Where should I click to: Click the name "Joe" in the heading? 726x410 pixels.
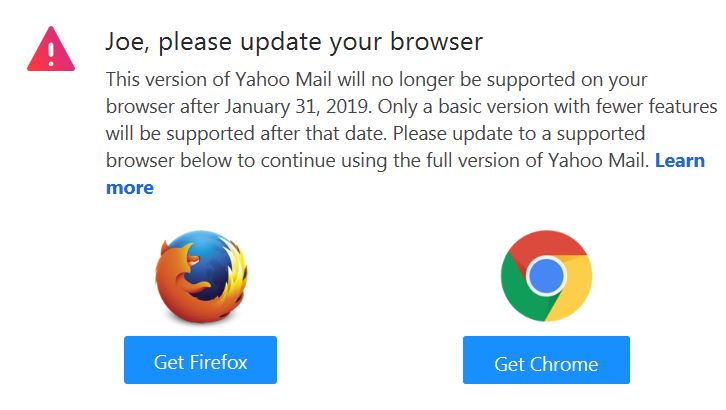click(124, 42)
